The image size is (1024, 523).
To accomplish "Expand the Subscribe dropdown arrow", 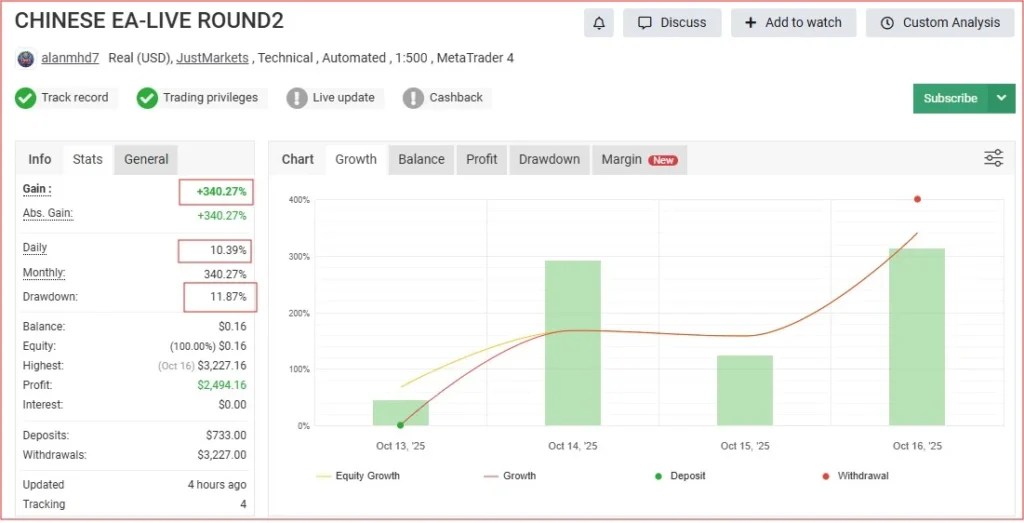I will 1002,99.
